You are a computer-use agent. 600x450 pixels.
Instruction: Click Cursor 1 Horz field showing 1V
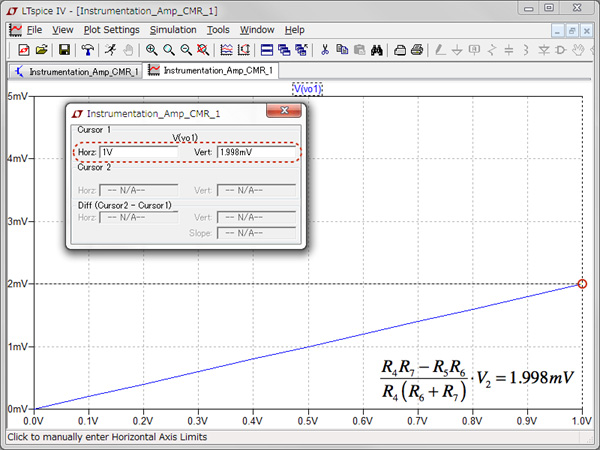138,152
